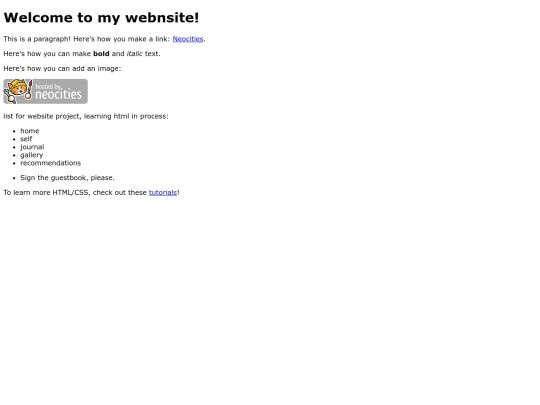Click "Sign the guestbook, please." item
The image size is (540, 405).
(x=67, y=178)
